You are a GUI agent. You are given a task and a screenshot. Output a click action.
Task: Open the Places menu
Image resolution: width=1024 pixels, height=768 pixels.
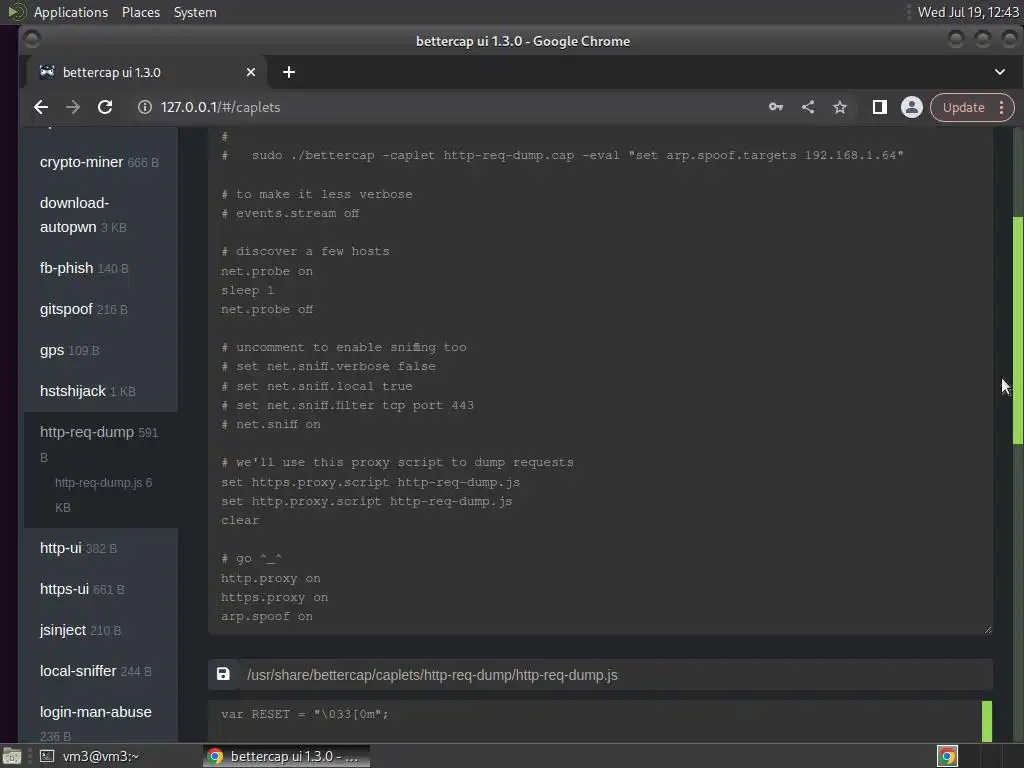(140, 12)
